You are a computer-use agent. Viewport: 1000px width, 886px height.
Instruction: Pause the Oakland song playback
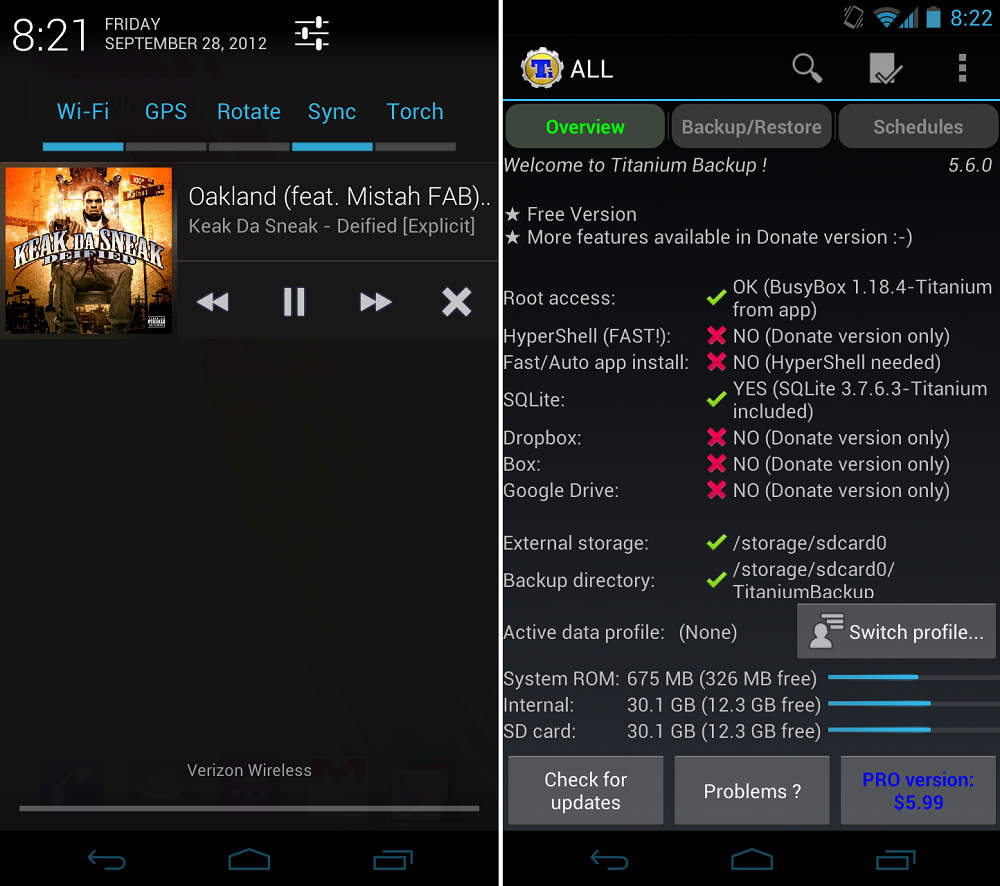pyautogui.click(x=294, y=302)
